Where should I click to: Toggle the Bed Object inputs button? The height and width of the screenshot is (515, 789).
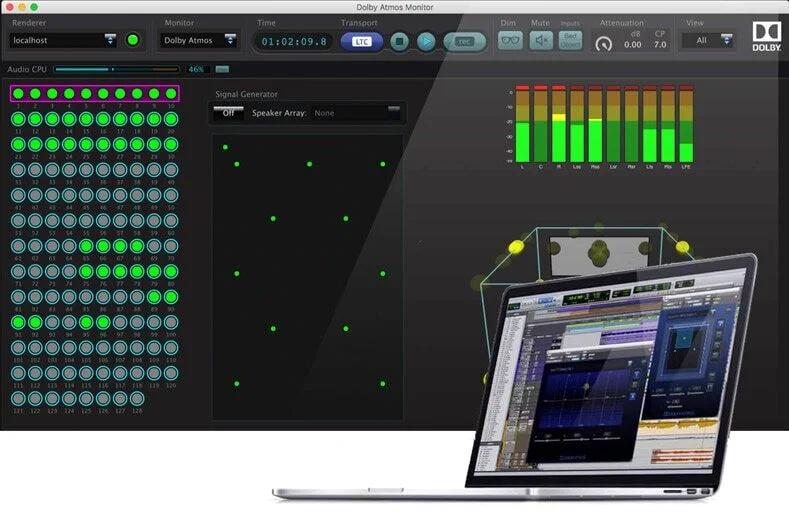570,40
